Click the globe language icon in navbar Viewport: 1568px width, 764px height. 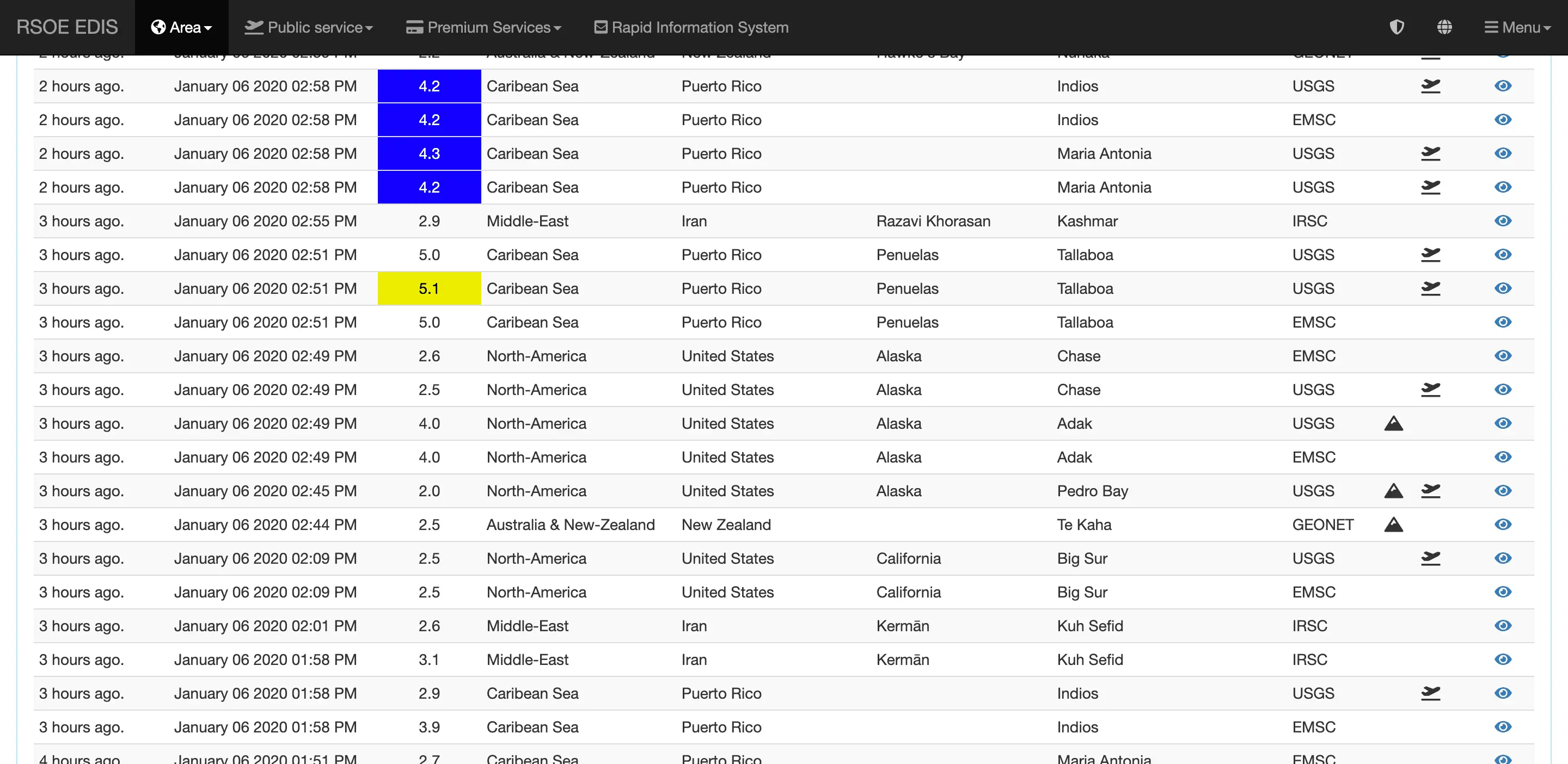click(1444, 27)
